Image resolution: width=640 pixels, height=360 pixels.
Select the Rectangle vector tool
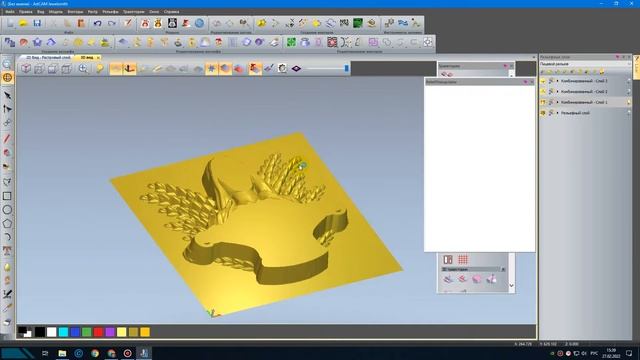click(7, 196)
